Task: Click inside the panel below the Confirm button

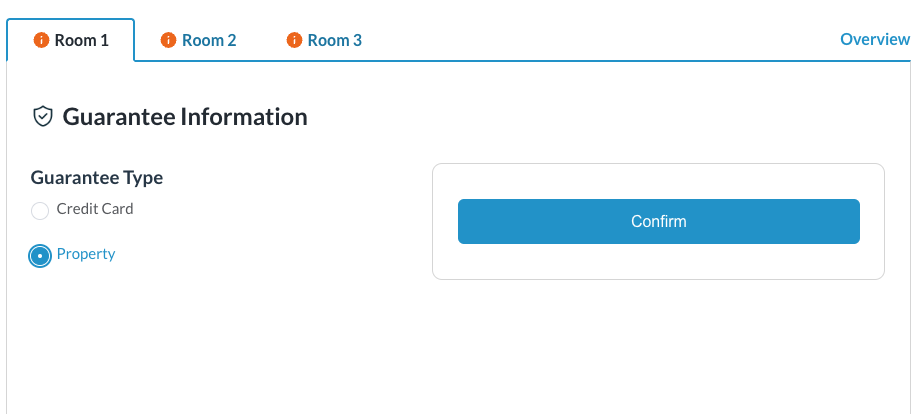Action: click(658, 261)
